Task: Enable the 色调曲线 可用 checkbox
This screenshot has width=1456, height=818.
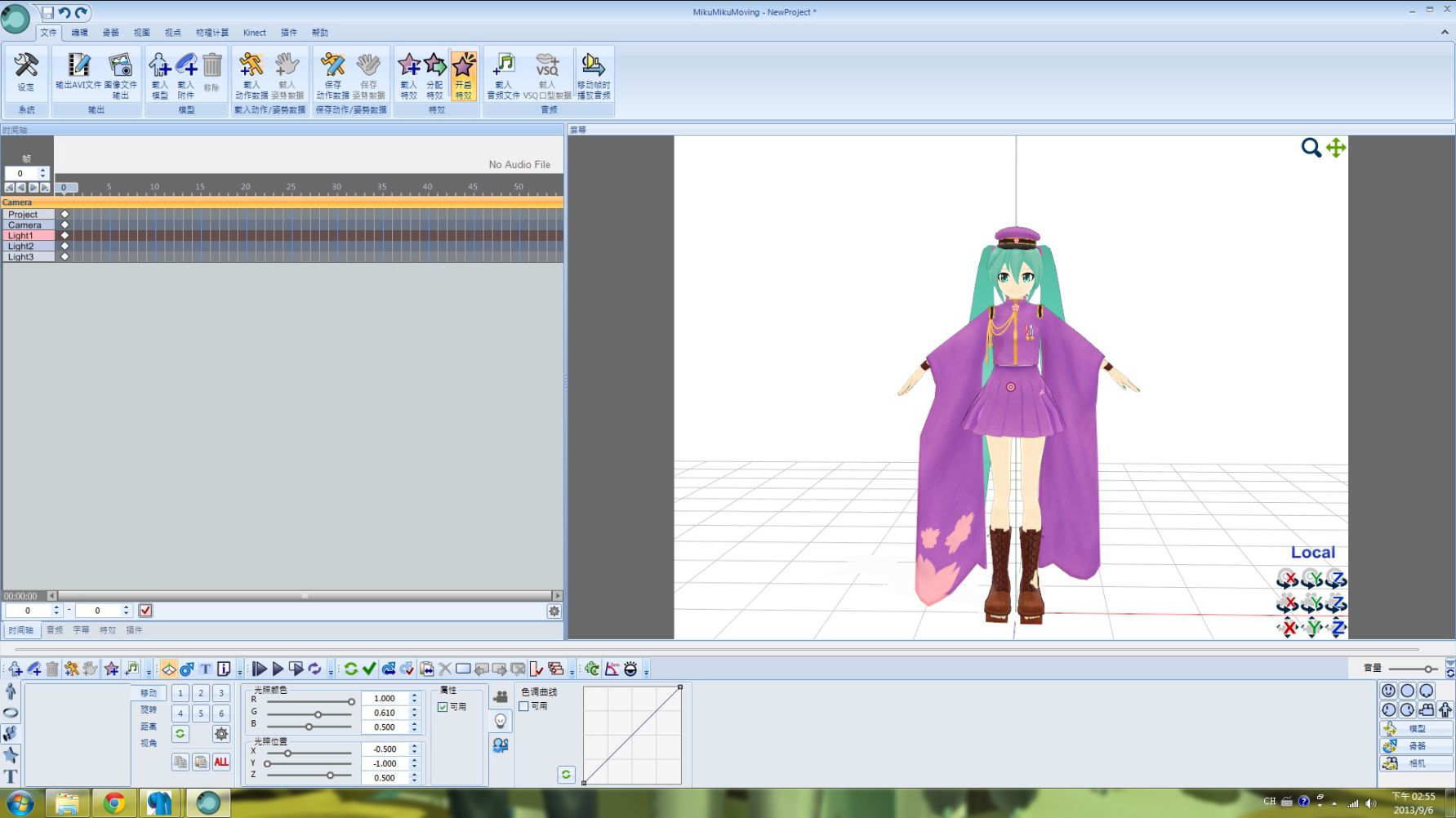Action: 523,706
